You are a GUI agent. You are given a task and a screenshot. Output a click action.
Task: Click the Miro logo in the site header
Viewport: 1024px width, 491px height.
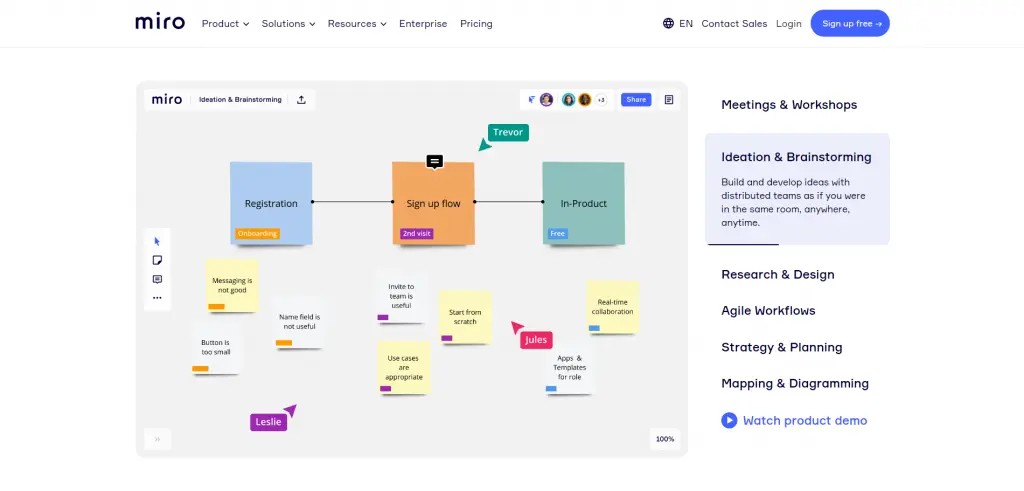[x=160, y=22]
